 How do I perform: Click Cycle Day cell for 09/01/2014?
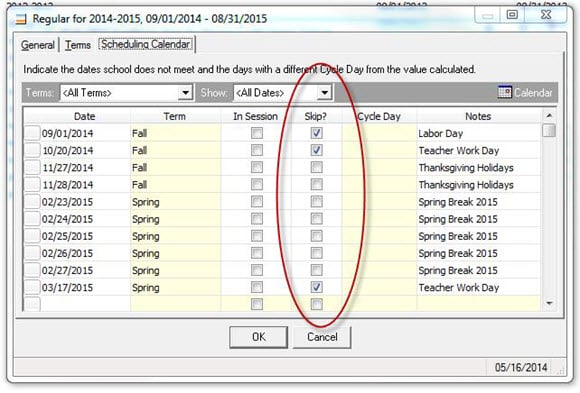379,133
